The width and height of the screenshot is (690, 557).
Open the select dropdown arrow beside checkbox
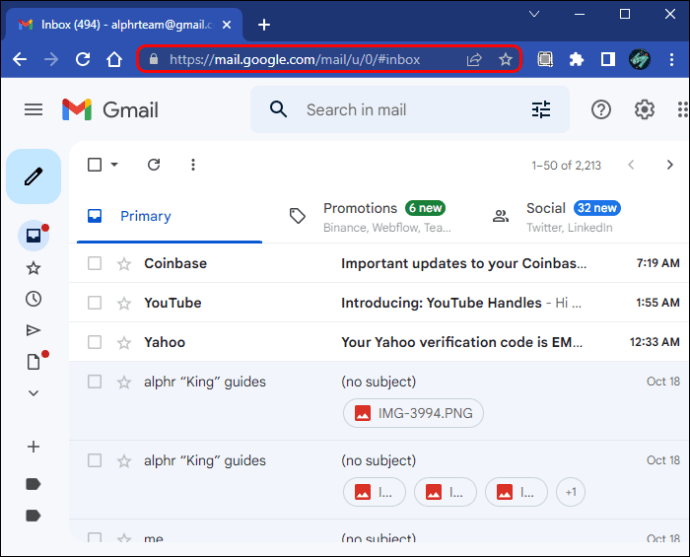(x=114, y=165)
